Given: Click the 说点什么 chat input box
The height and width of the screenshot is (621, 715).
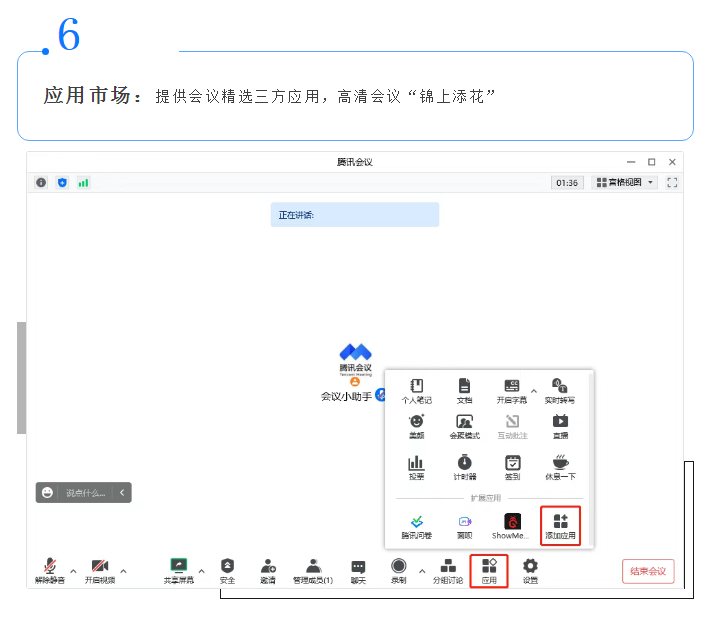Looking at the screenshot, I should pyautogui.click(x=85, y=492).
